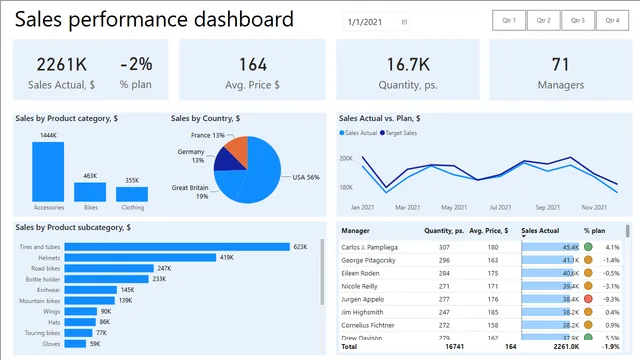The height and width of the screenshot is (360, 640).
Task: Click orange status dot for Cornelius Fichtner
Action: [588, 325]
